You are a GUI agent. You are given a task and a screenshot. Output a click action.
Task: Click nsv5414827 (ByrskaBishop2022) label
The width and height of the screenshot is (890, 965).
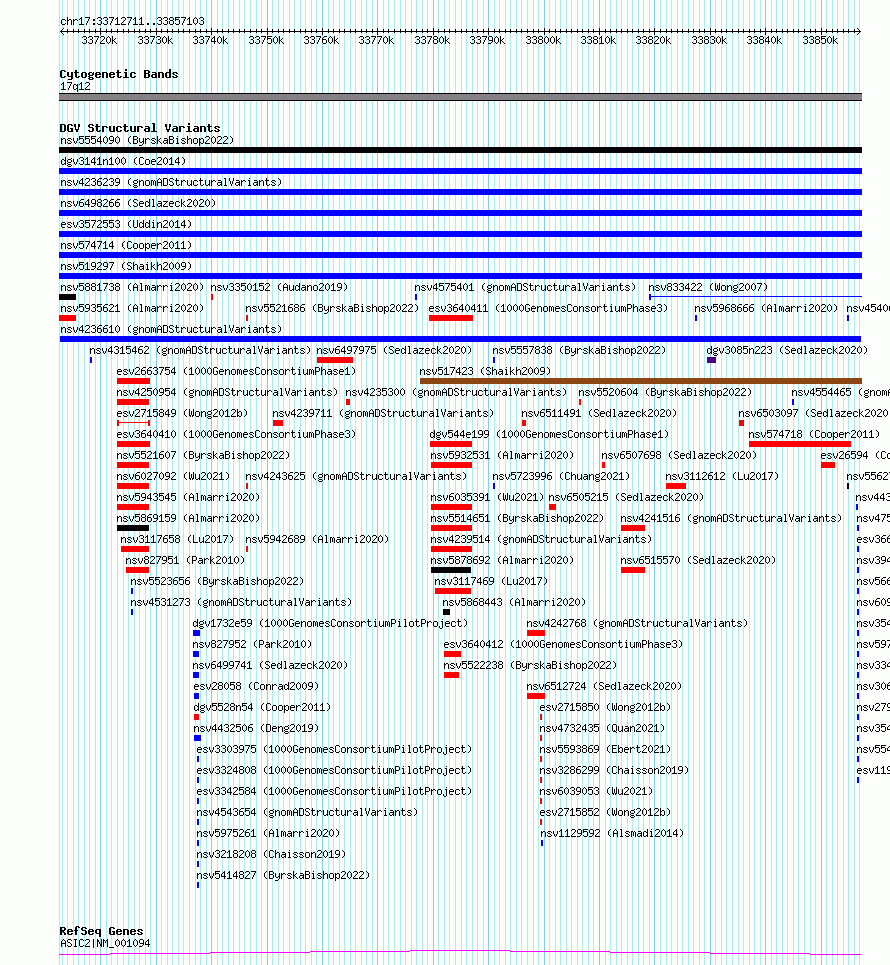tap(283, 875)
